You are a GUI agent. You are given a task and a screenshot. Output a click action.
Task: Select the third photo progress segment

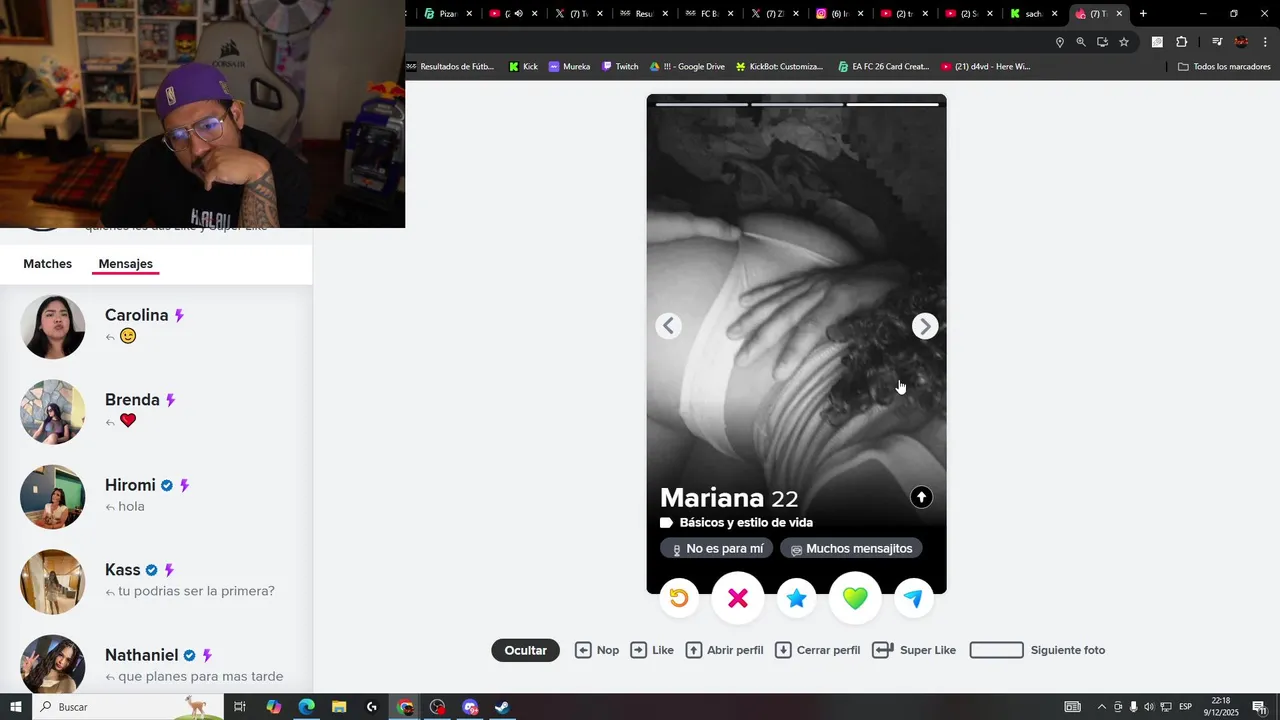point(892,104)
